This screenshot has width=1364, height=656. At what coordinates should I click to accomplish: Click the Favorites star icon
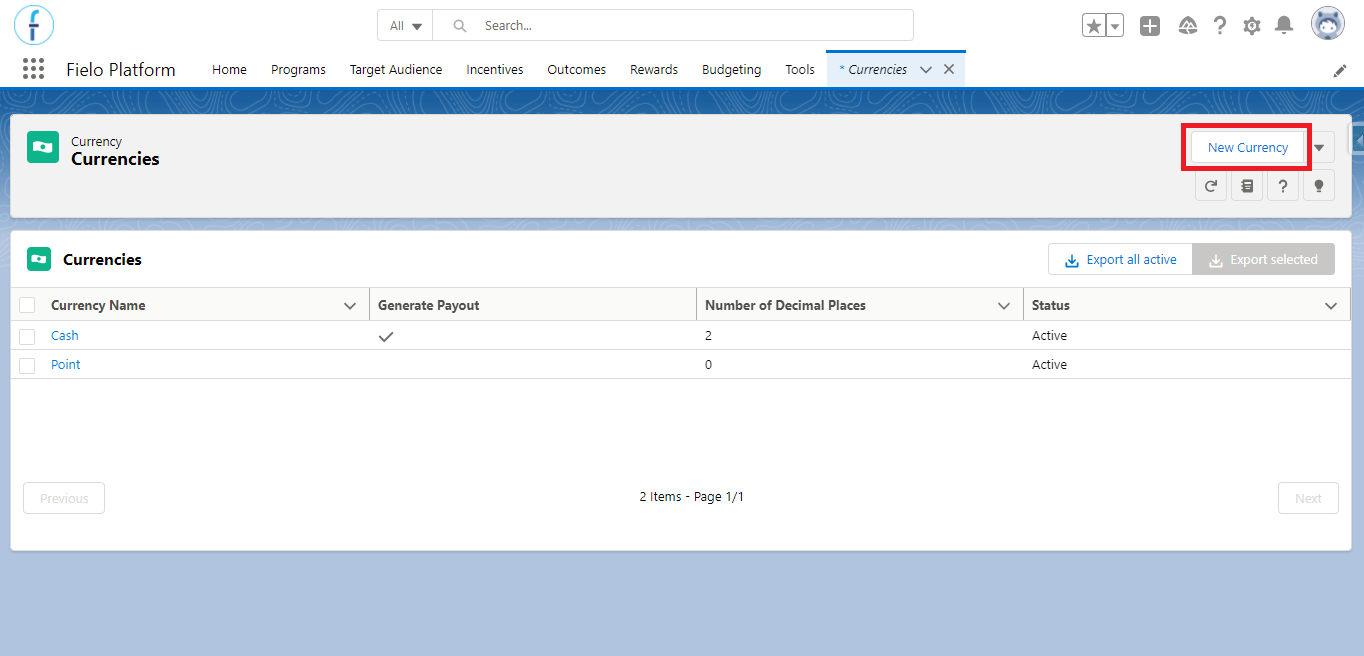pyautogui.click(x=1093, y=26)
